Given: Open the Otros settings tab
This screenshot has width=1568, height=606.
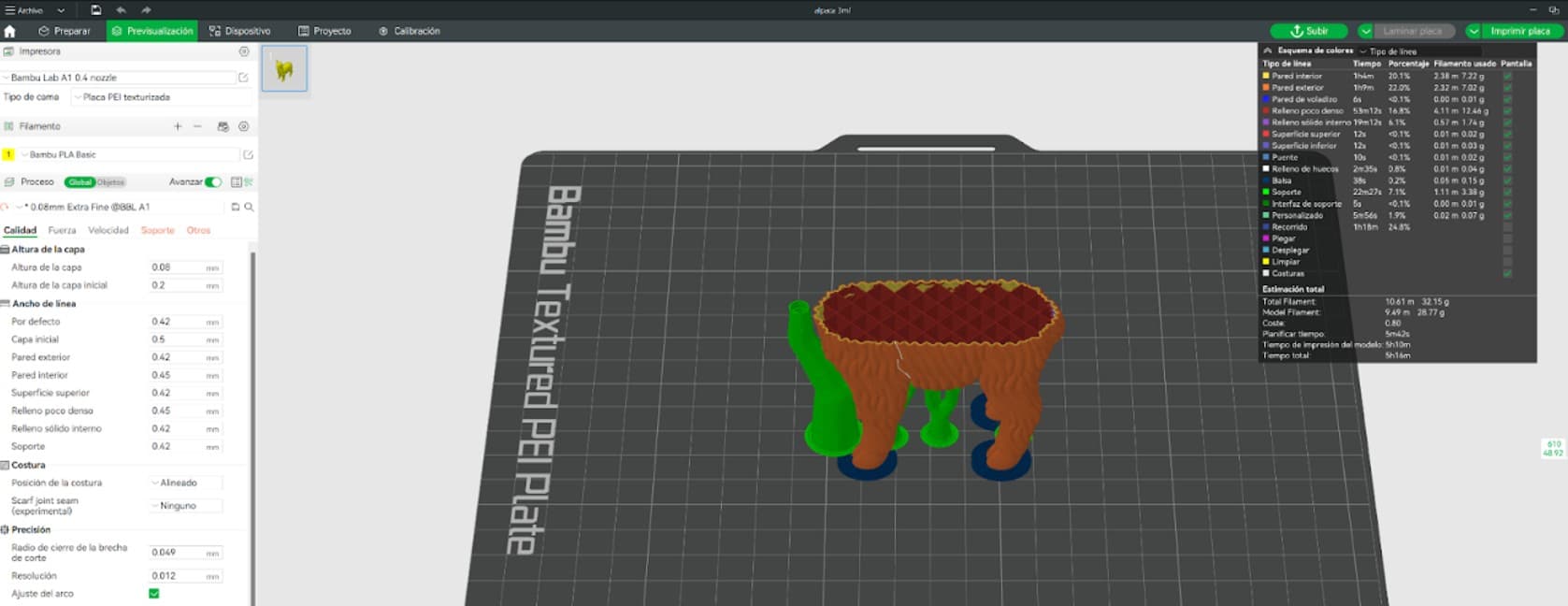Looking at the screenshot, I should (x=198, y=230).
